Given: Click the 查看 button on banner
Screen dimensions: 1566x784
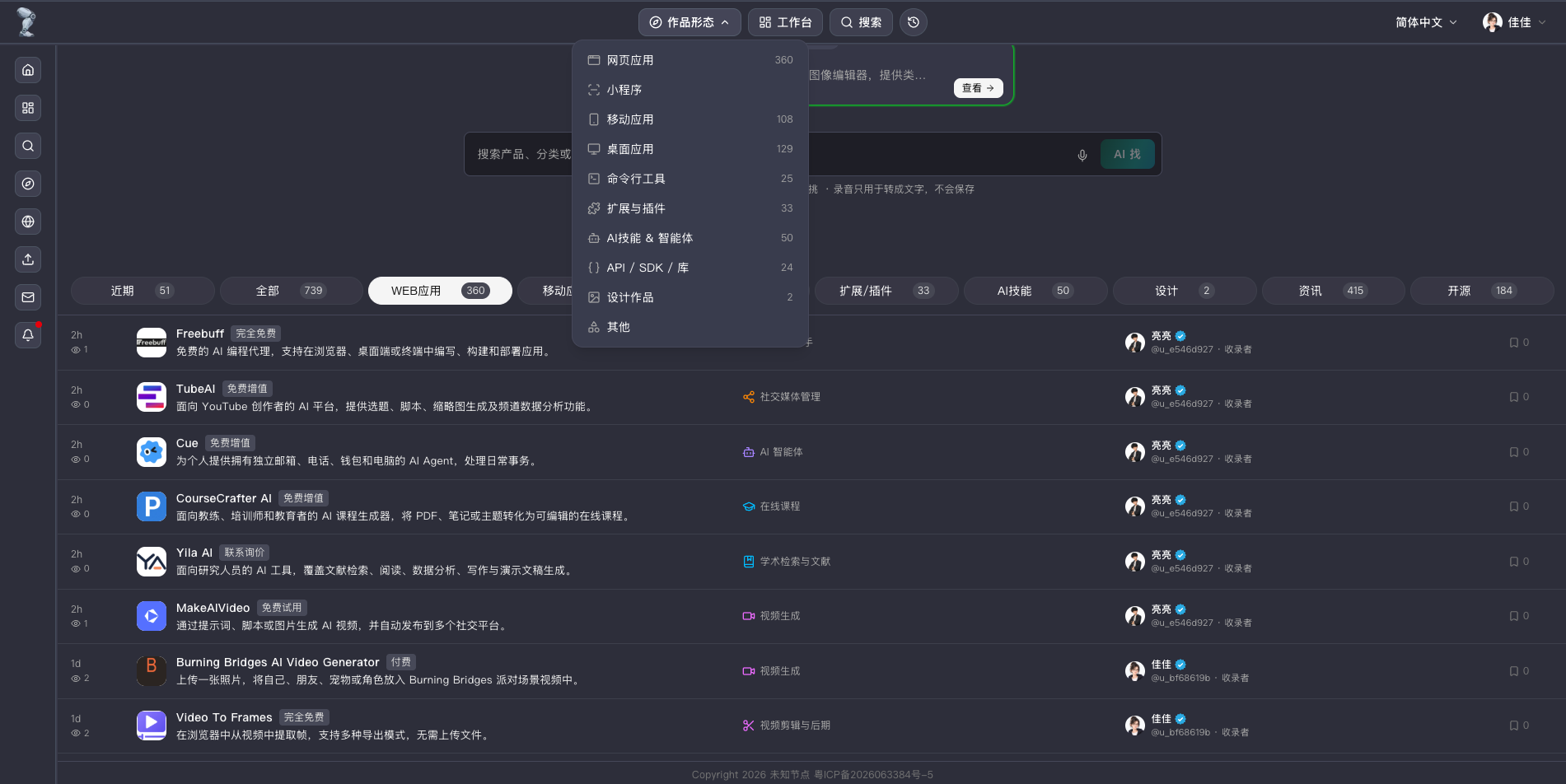Looking at the screenshot, I should point(978,88).
